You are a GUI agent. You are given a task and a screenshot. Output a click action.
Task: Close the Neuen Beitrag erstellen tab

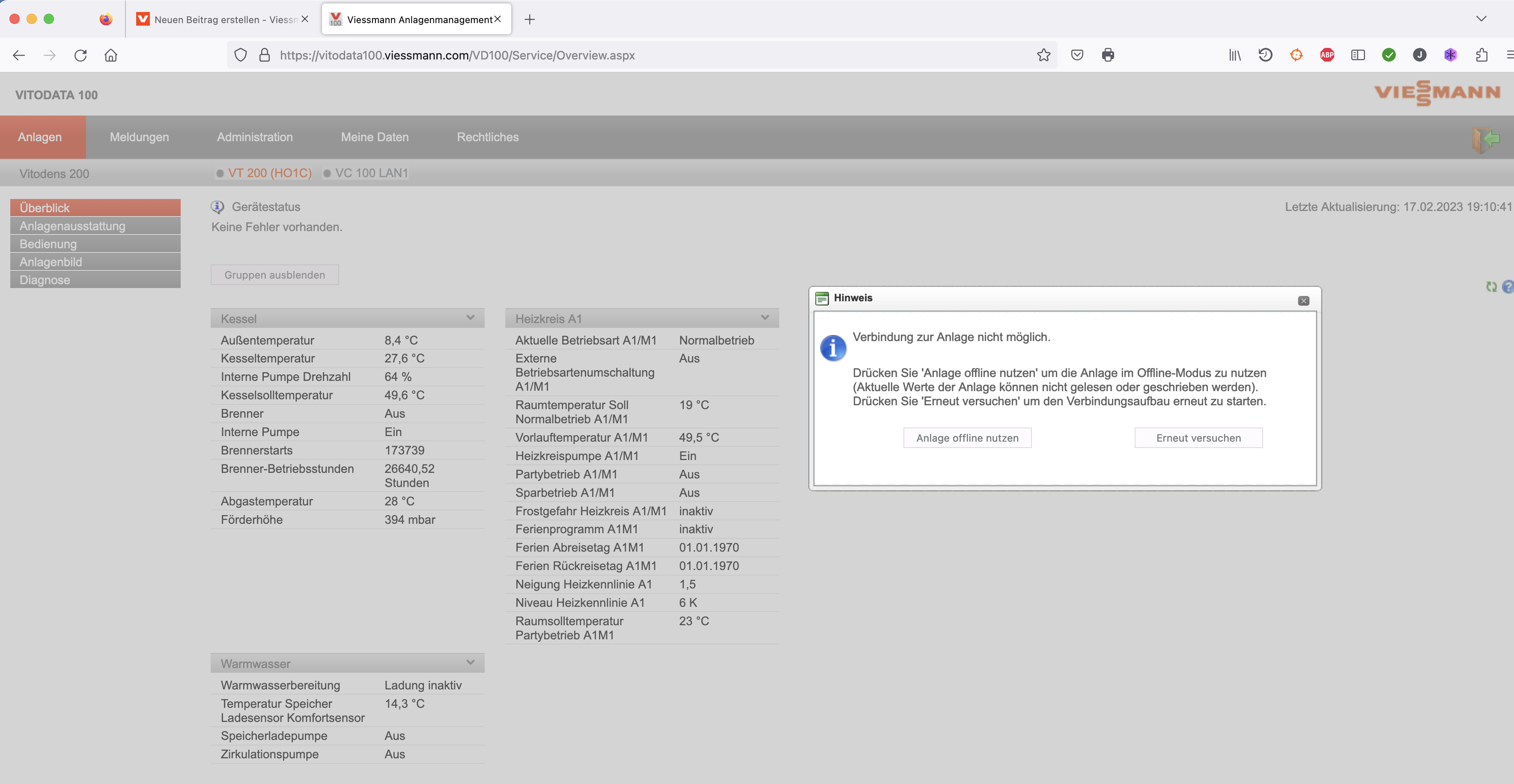click(x=304, y=19)
